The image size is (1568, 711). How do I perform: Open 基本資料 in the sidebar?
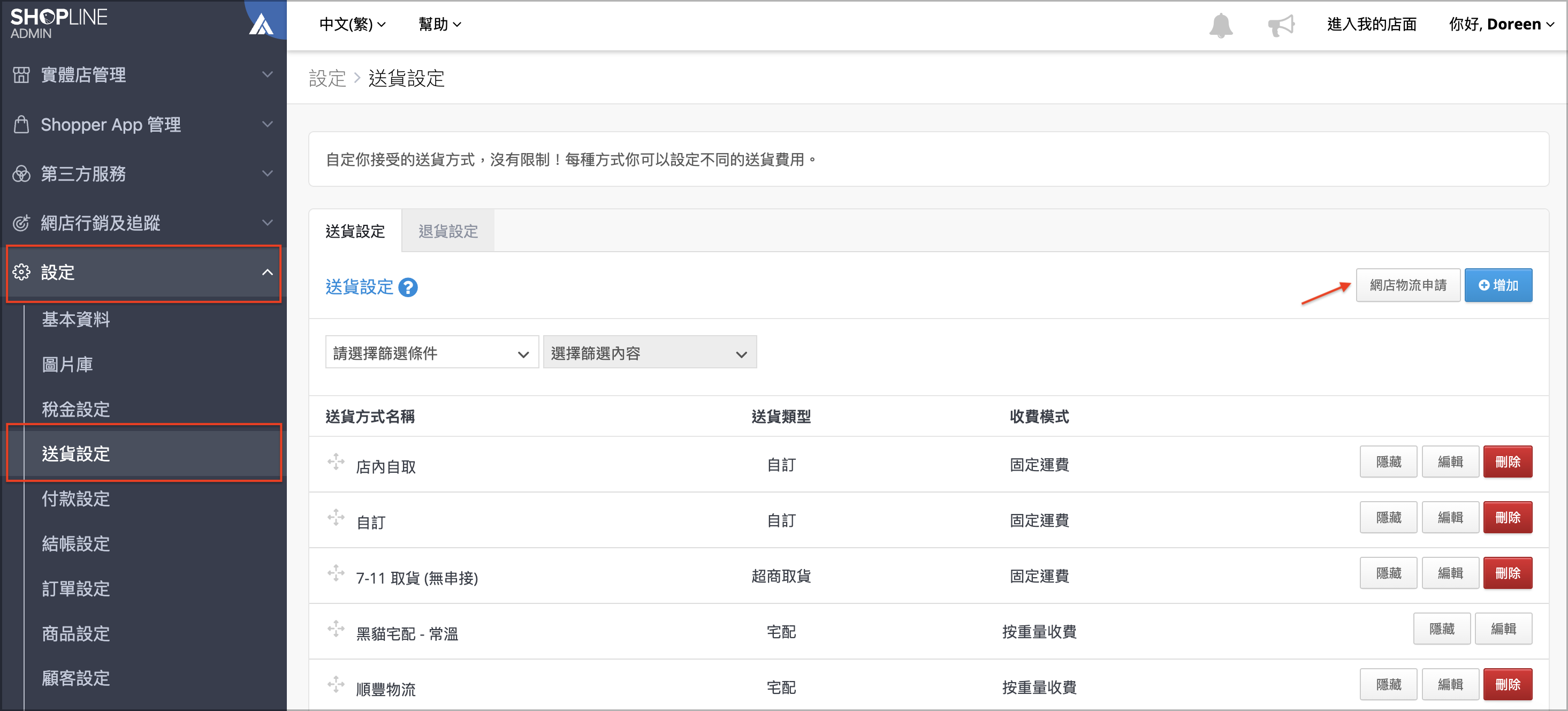[75, 319]
